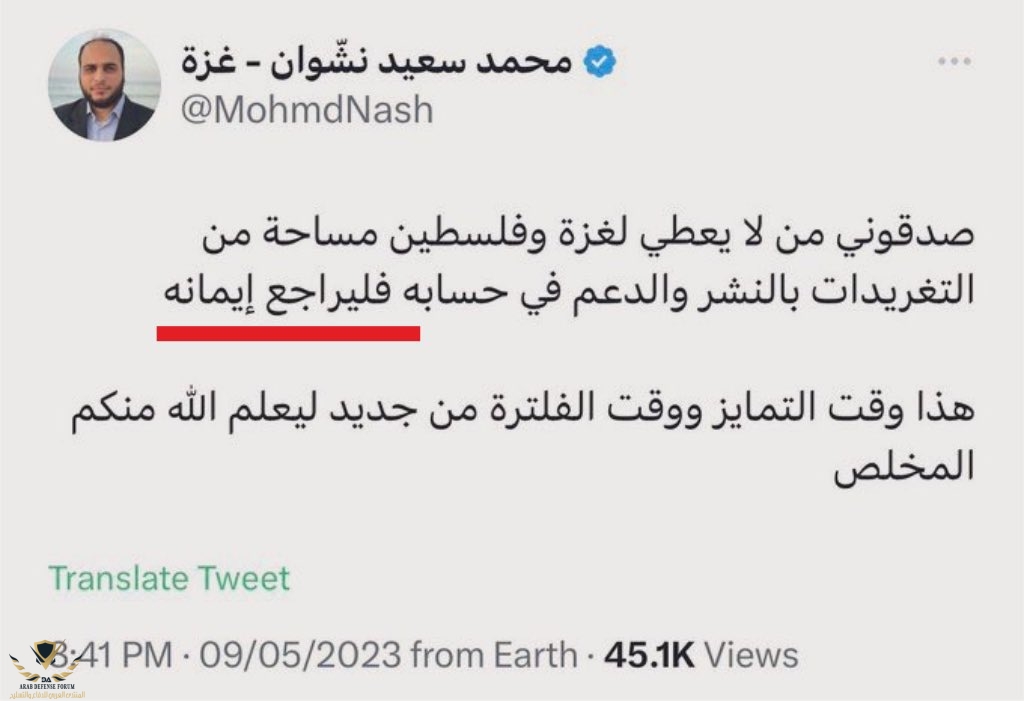Open the author's profile picture
Screen dimensions: 1024x701
point(104,85)
